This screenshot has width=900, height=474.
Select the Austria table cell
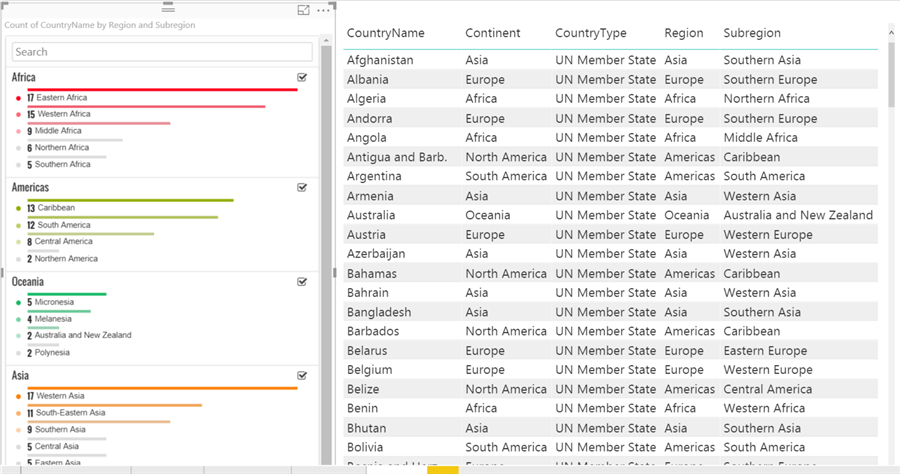click(x=366, y=235)
